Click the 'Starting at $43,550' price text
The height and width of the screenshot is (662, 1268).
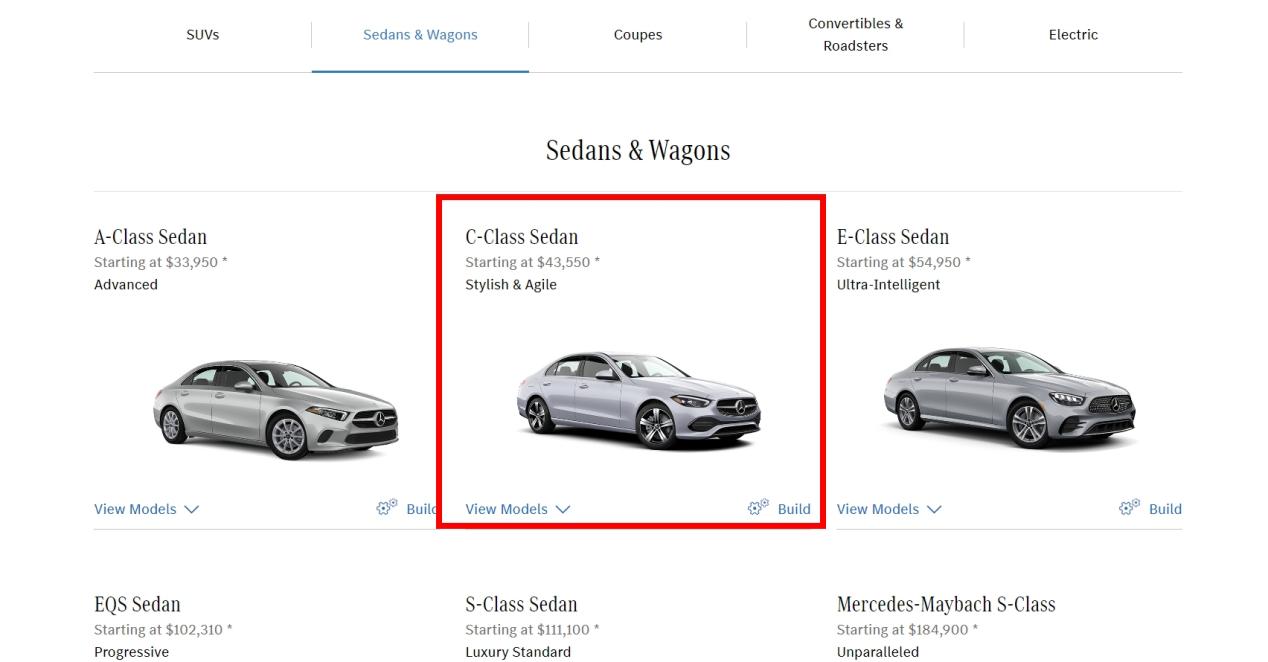[532, 262]
